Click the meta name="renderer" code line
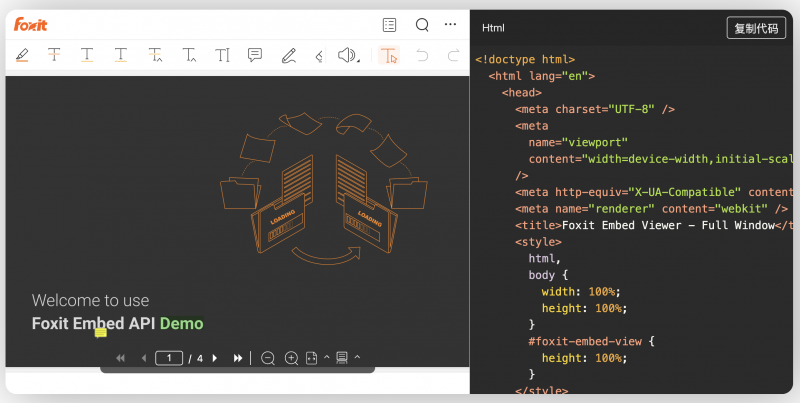Screen dimensions: 800x403 click(652, 209)
